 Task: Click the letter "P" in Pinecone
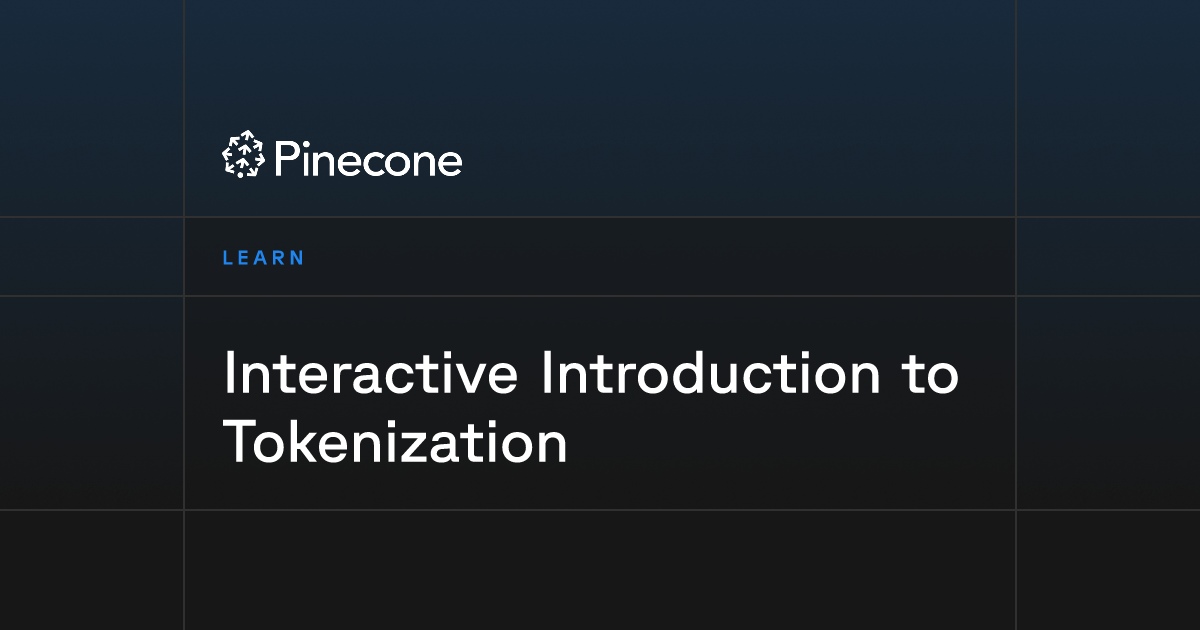(286, 159)
